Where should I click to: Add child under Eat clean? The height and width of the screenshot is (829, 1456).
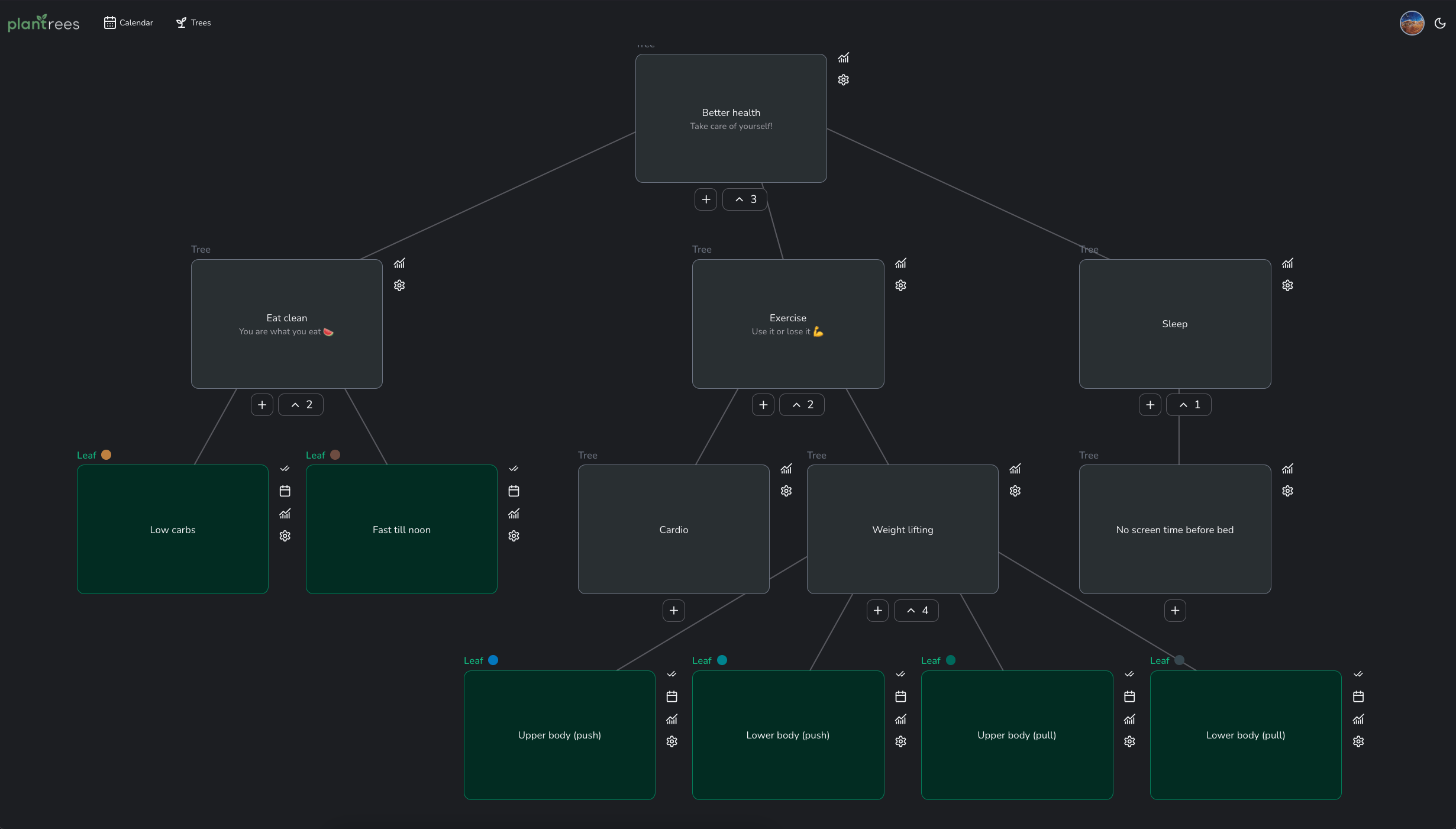click(262, 405)
